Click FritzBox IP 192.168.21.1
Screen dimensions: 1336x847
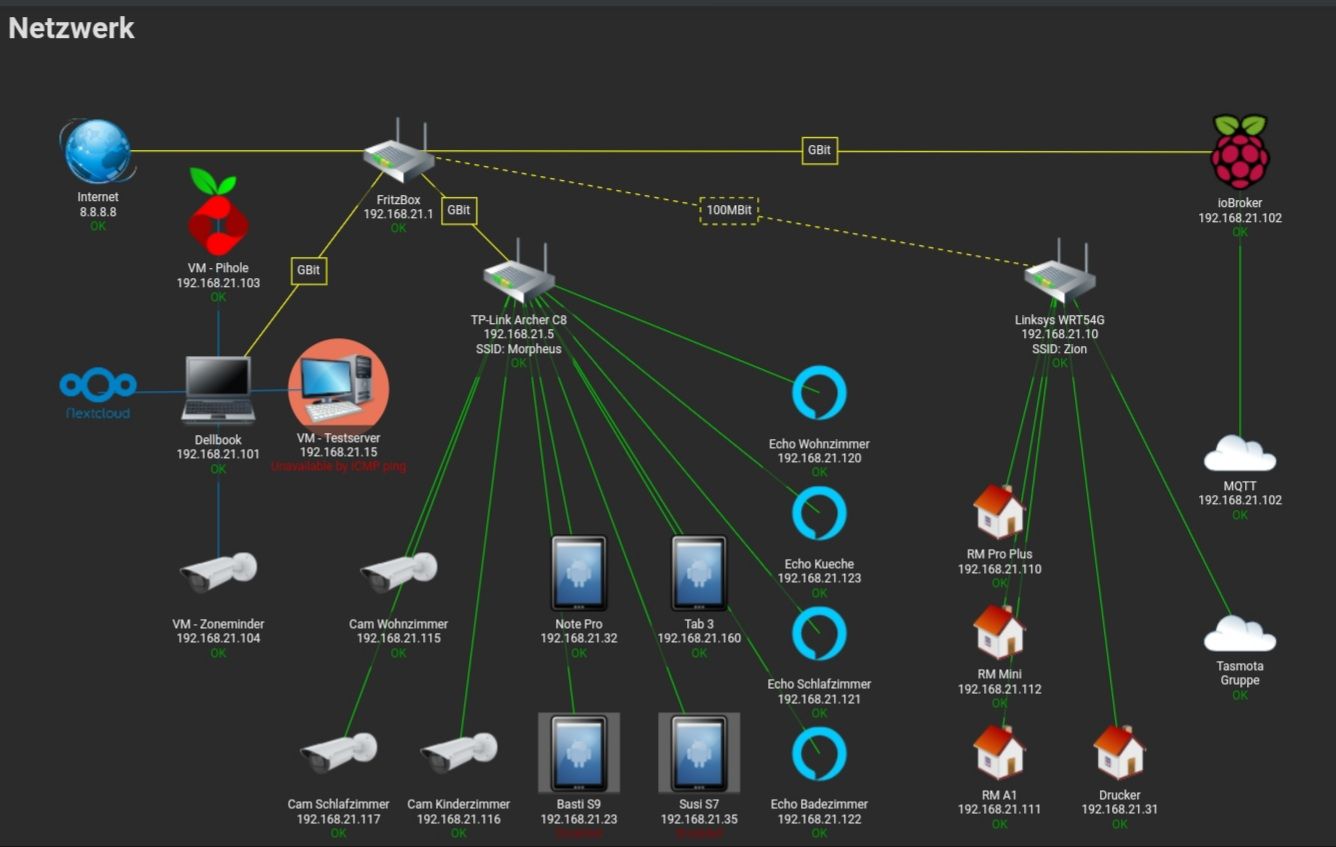[398, 214]
